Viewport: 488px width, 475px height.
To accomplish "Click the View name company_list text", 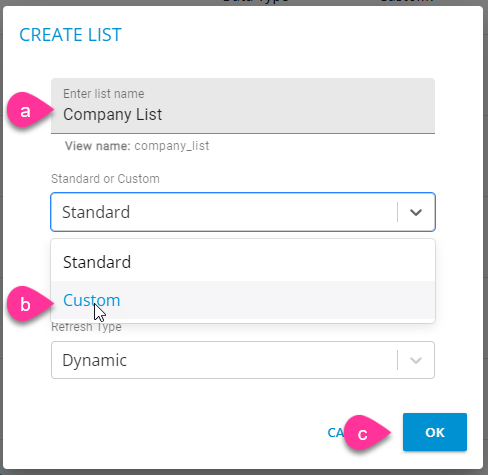I will click(137, 146).
